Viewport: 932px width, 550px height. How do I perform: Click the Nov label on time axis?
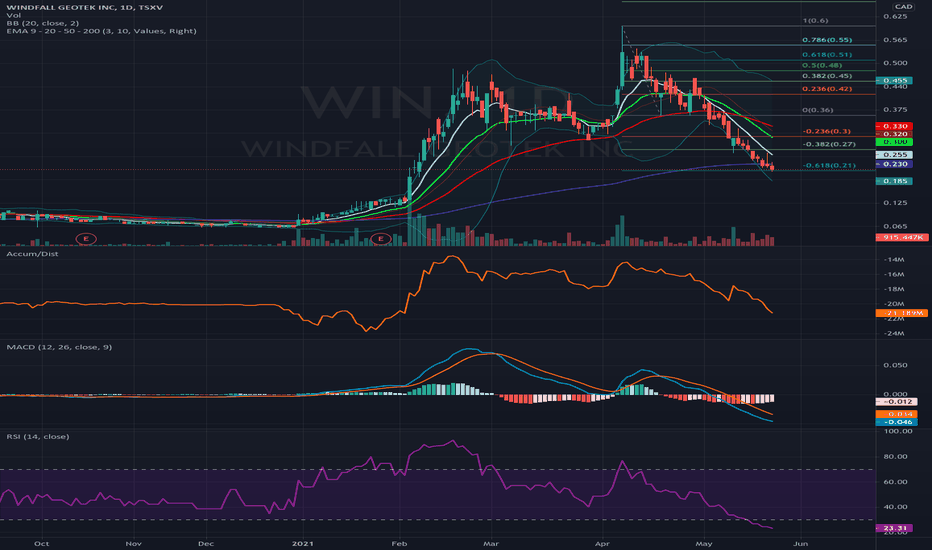coord(134,543)
